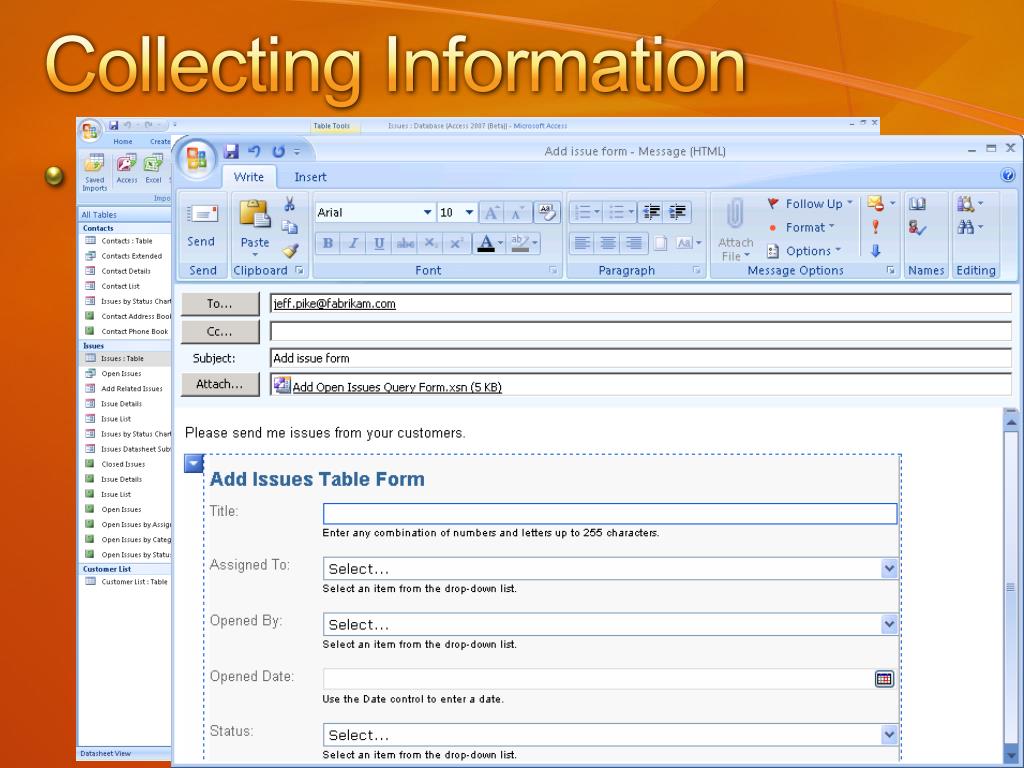Click the Copy icon in Clipboard group
This screenshot has width=1024, height=768.
289,227
